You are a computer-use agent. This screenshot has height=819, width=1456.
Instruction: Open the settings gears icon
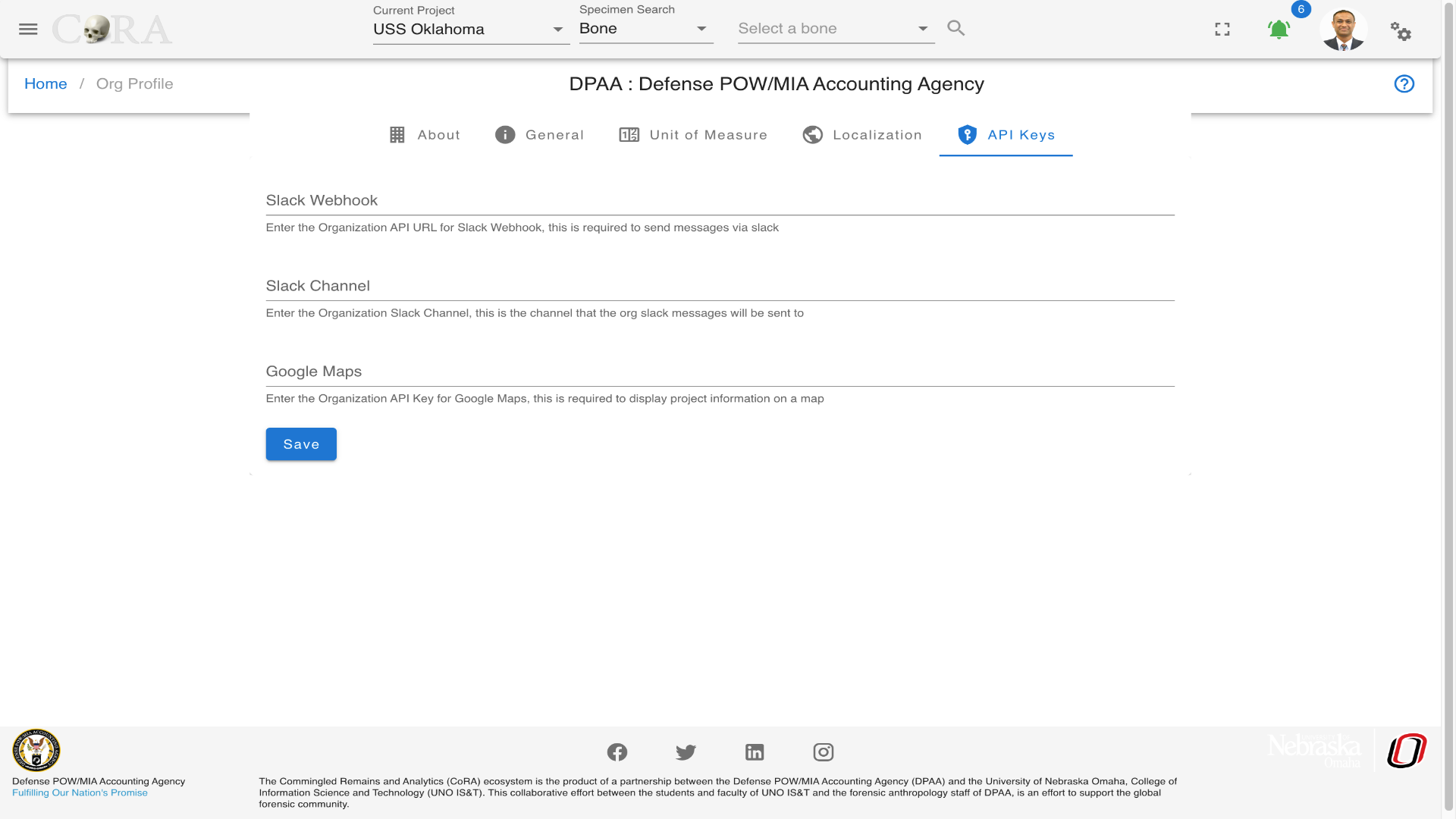point(1401,31)
